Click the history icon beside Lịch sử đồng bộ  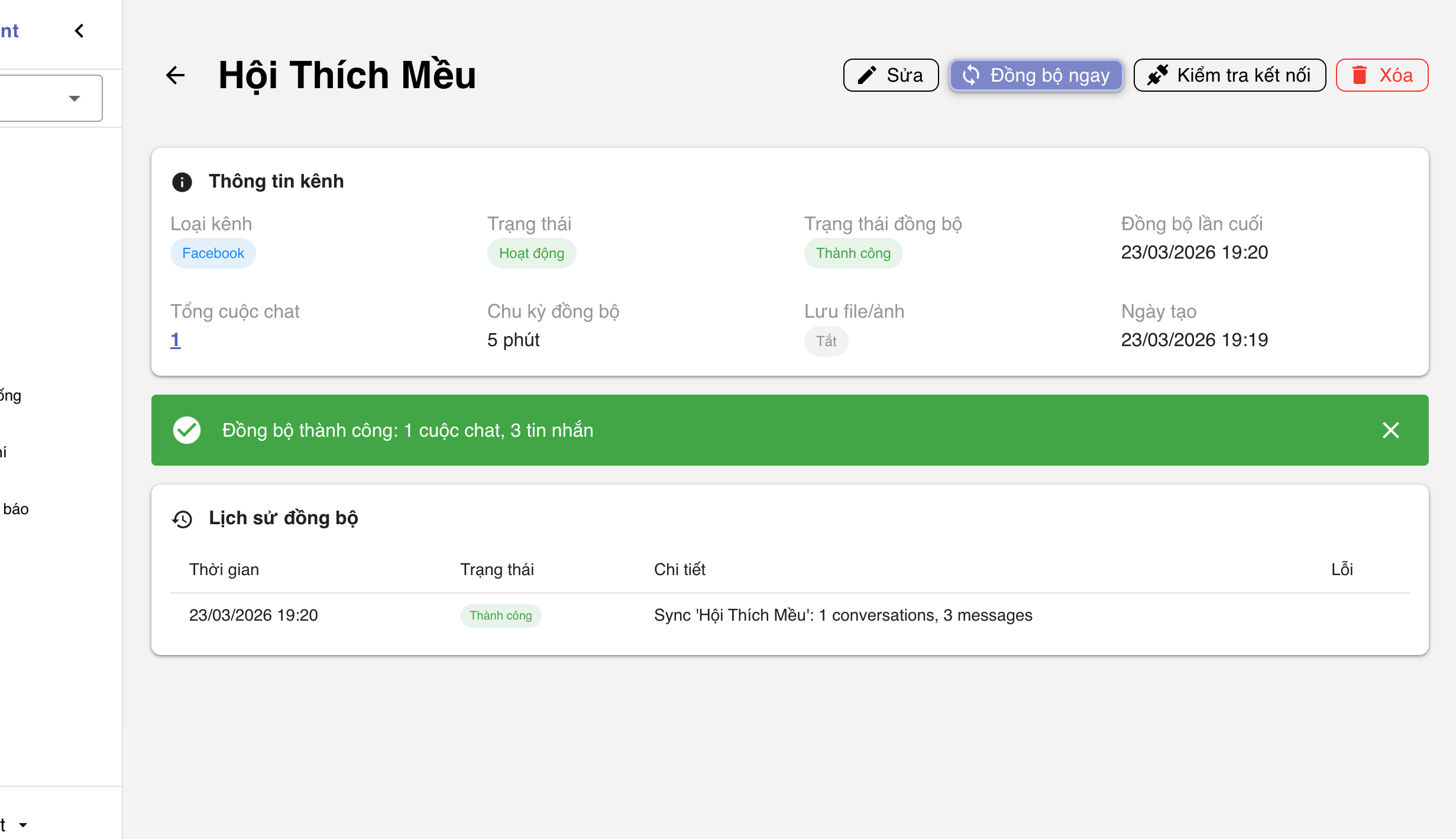(182, 519)
